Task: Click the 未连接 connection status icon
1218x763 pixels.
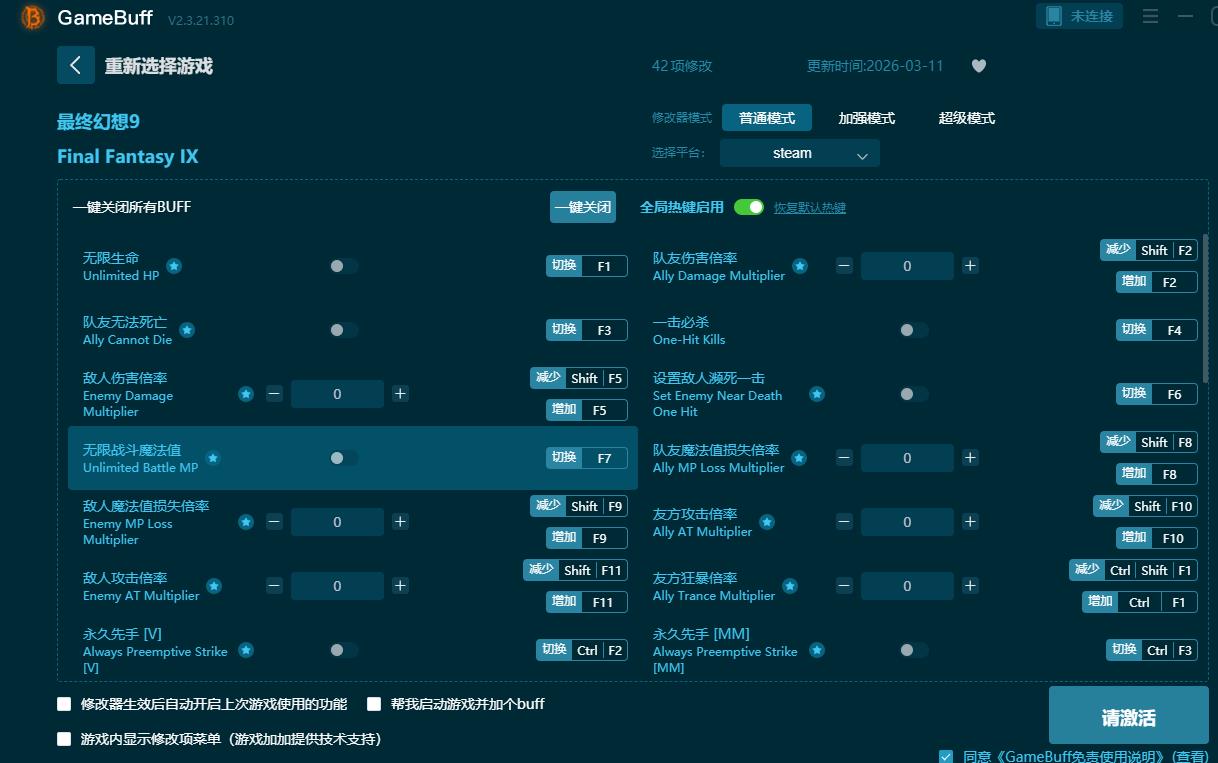Action: click(1055, 16)
